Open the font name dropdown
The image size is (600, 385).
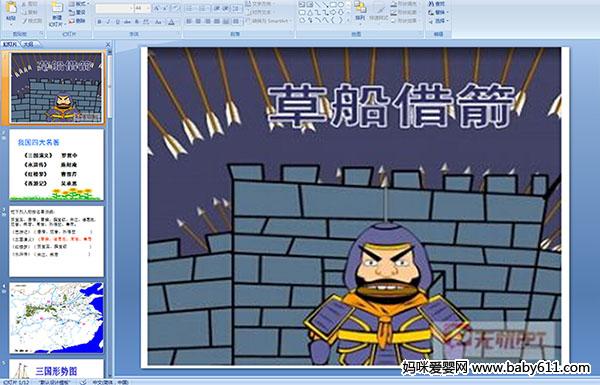tap(131, 8)
